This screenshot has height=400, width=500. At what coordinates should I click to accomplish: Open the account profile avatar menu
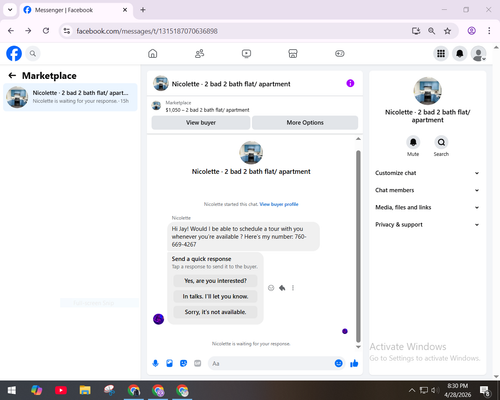click(x=478, y=53)
